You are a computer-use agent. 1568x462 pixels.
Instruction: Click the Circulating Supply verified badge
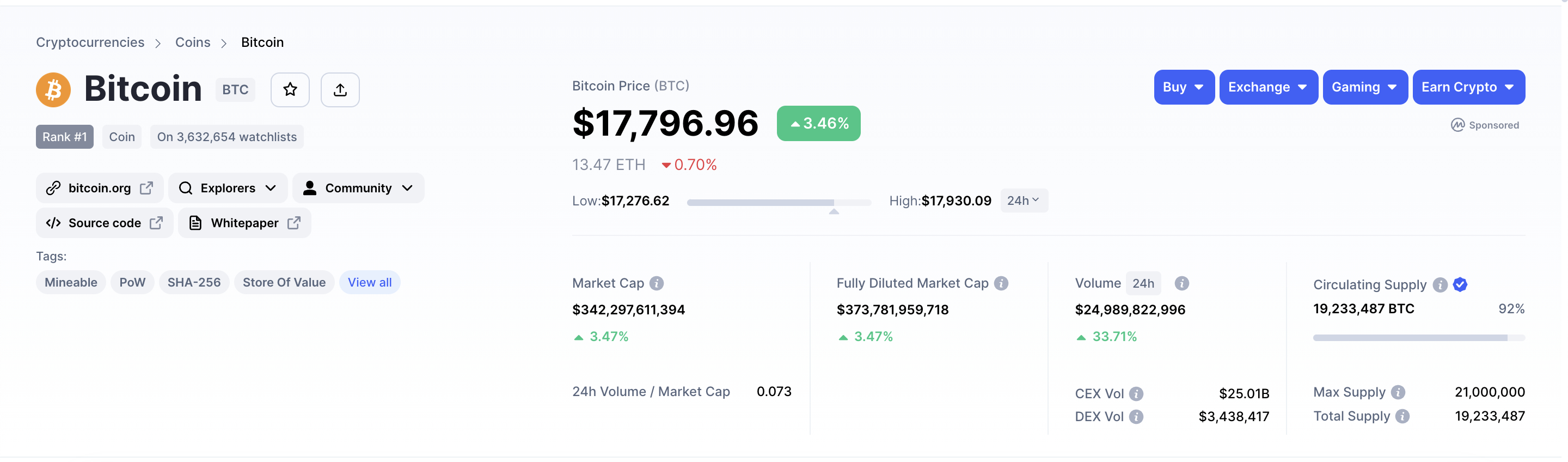coord(1459,284)
